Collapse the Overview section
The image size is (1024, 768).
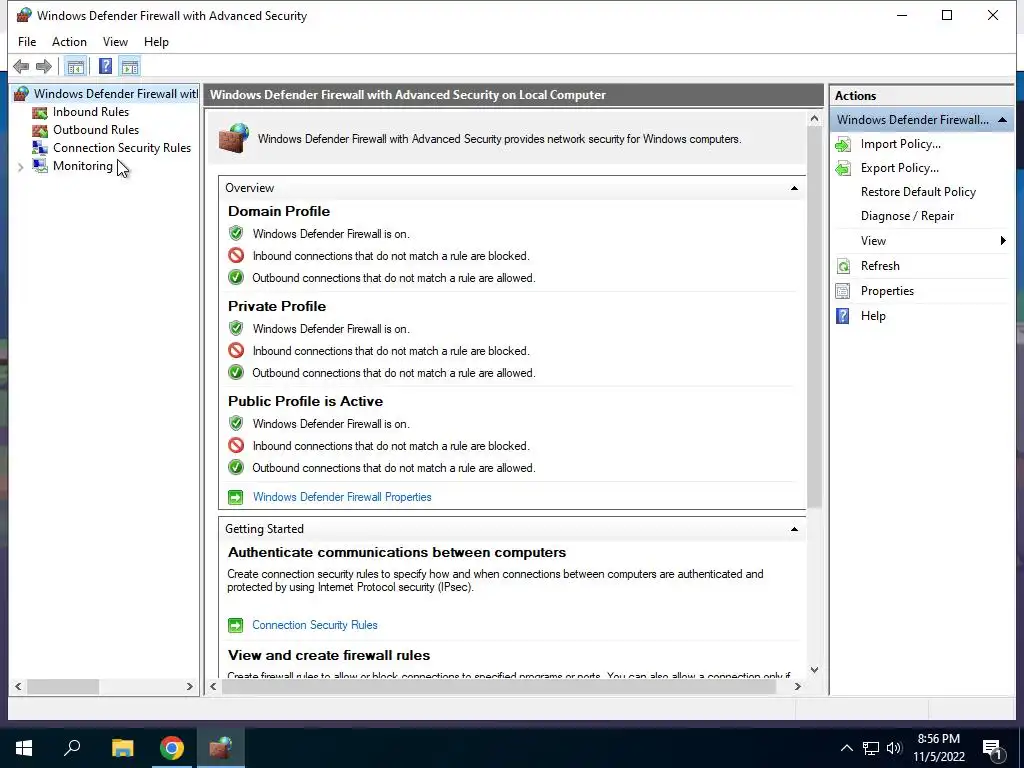794,188
